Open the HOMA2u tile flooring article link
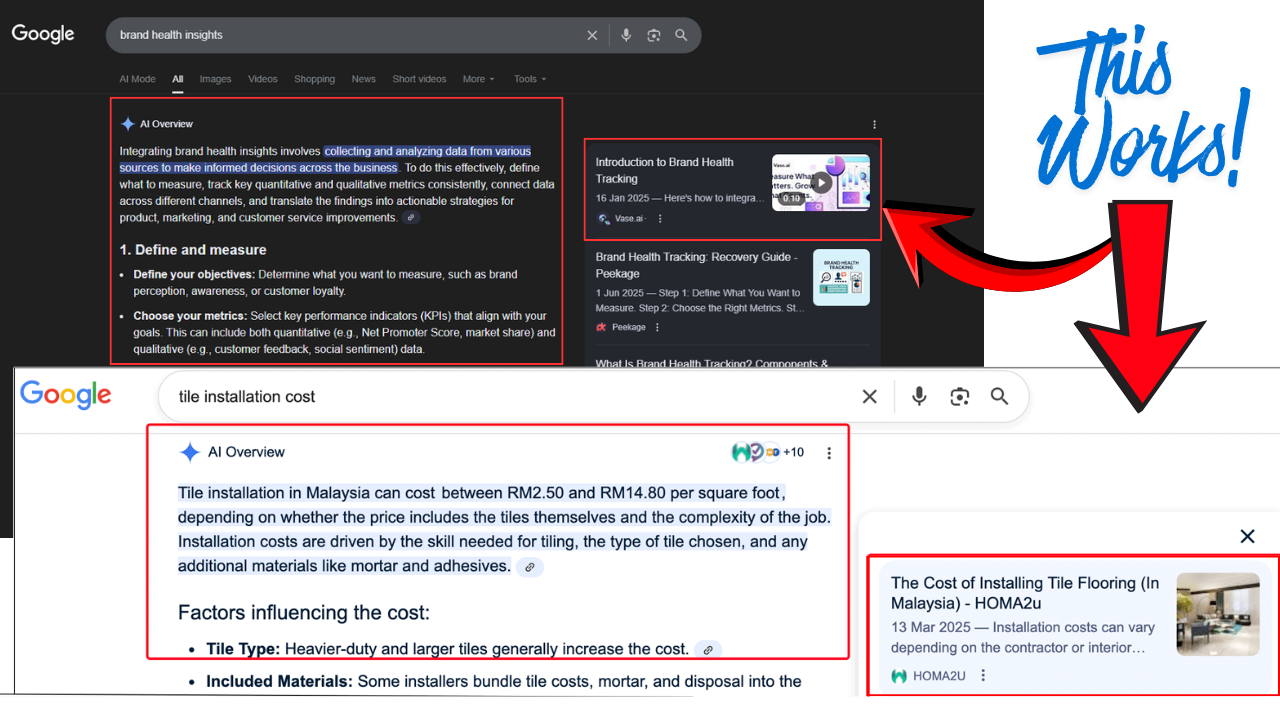1280x720 pixels. 1025,592
